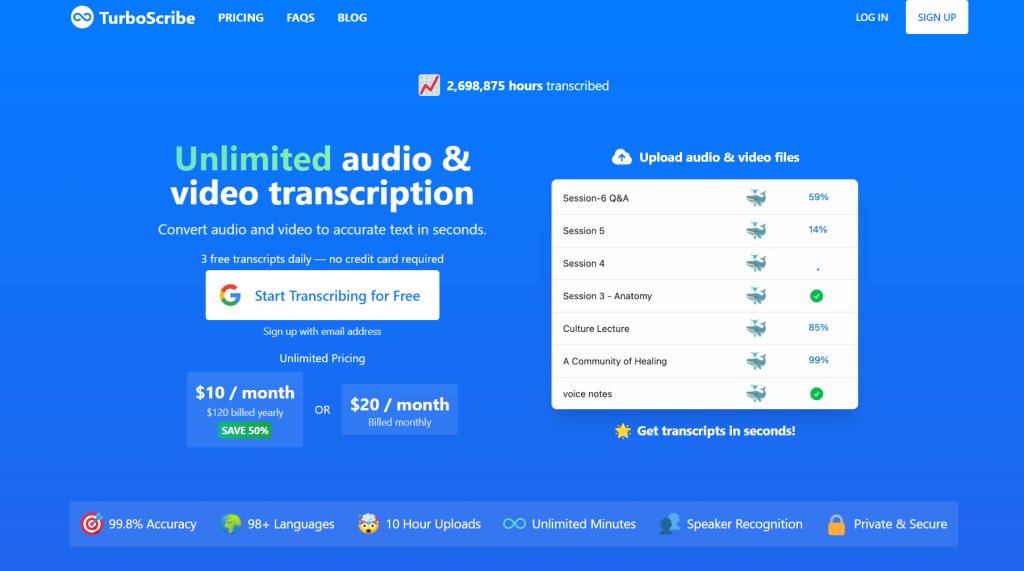Click Sign up with email address
The height and width of the screenshot is (571, 1024).
point(322,331)
